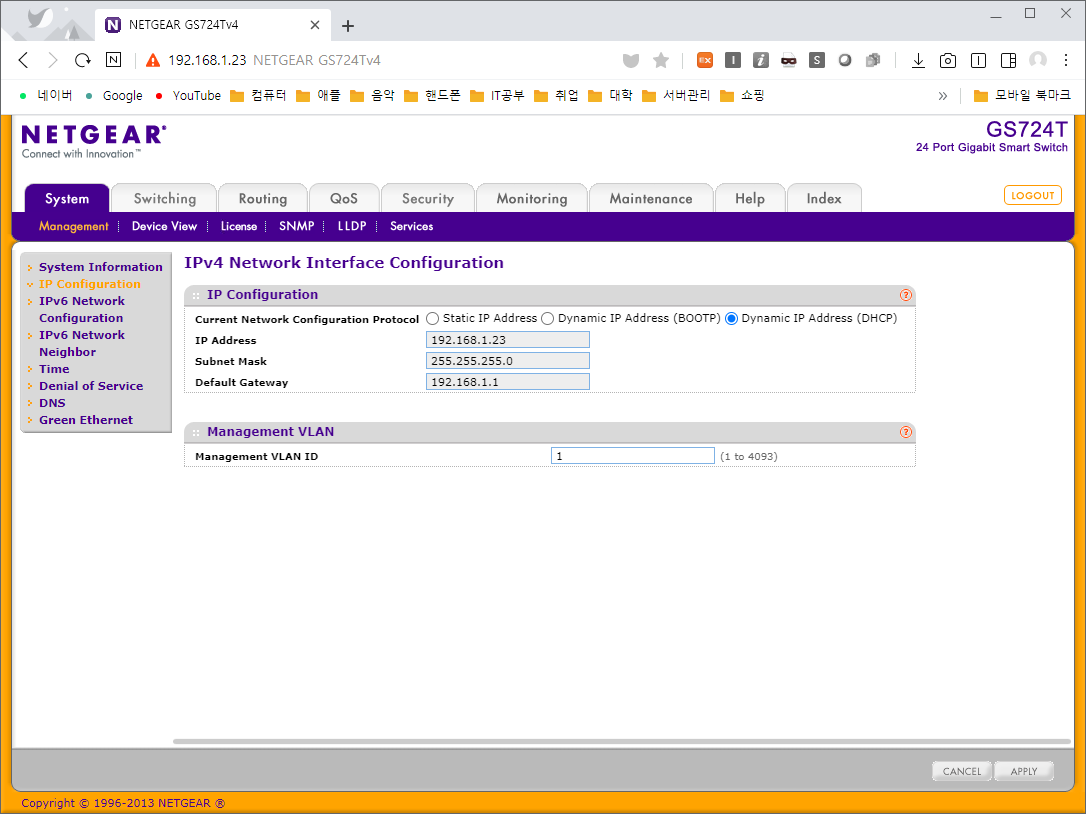Switch to the Switching tab

tap(165, 199)
